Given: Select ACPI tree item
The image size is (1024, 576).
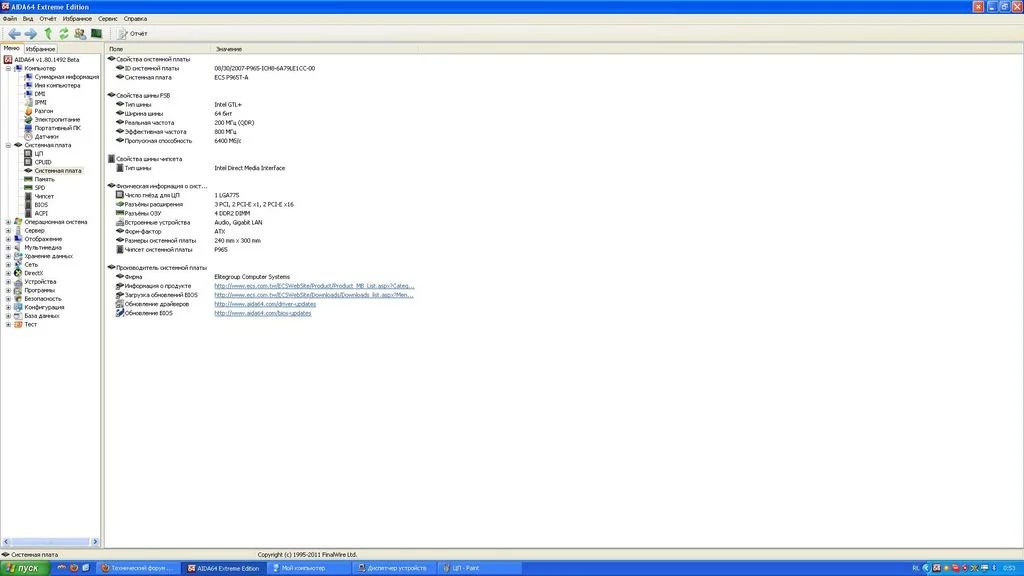Looking at the screenshot, I should click(x=41, y=213).
